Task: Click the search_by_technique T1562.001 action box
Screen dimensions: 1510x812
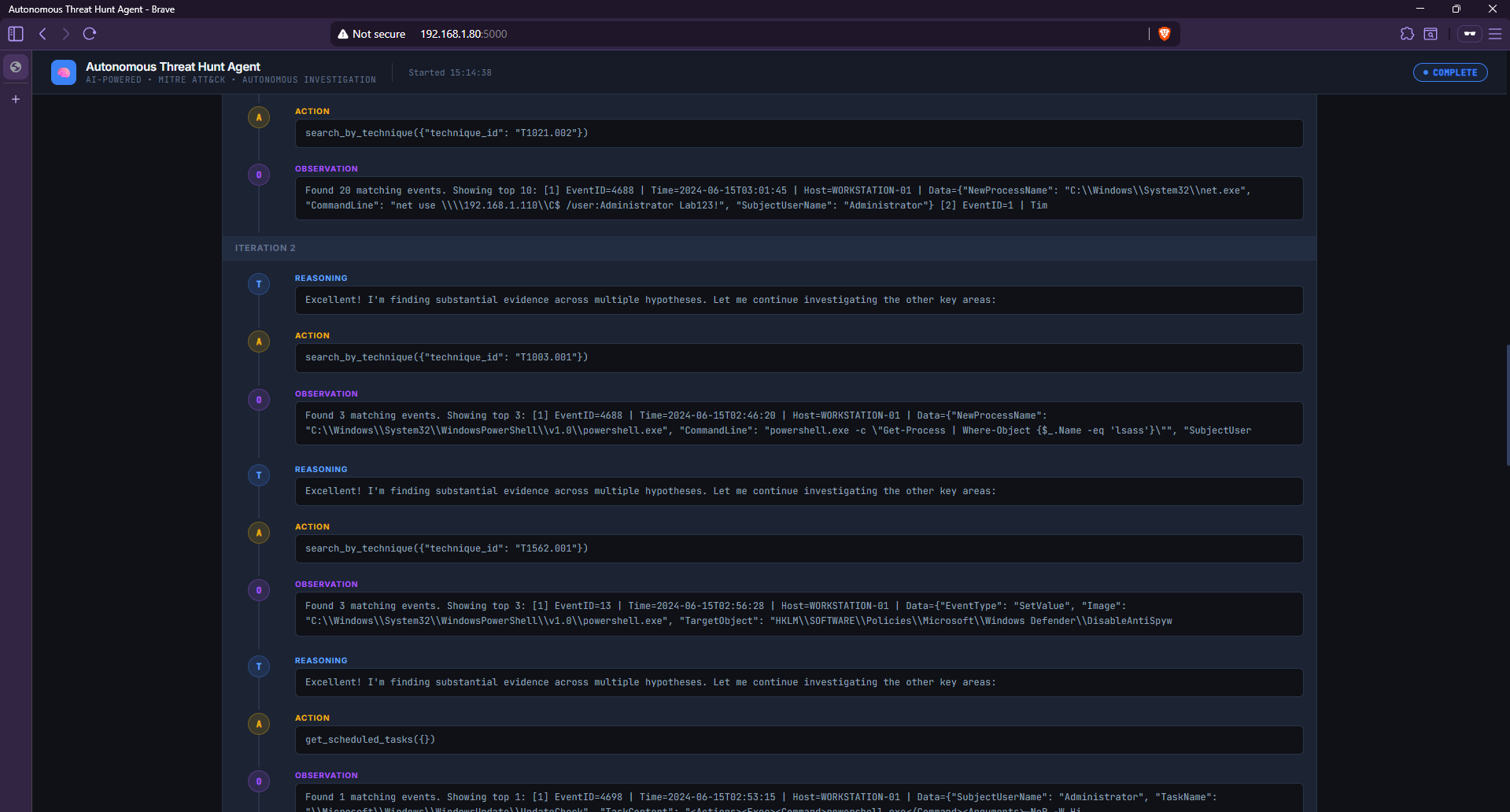Action: click(x=799, y=548)
